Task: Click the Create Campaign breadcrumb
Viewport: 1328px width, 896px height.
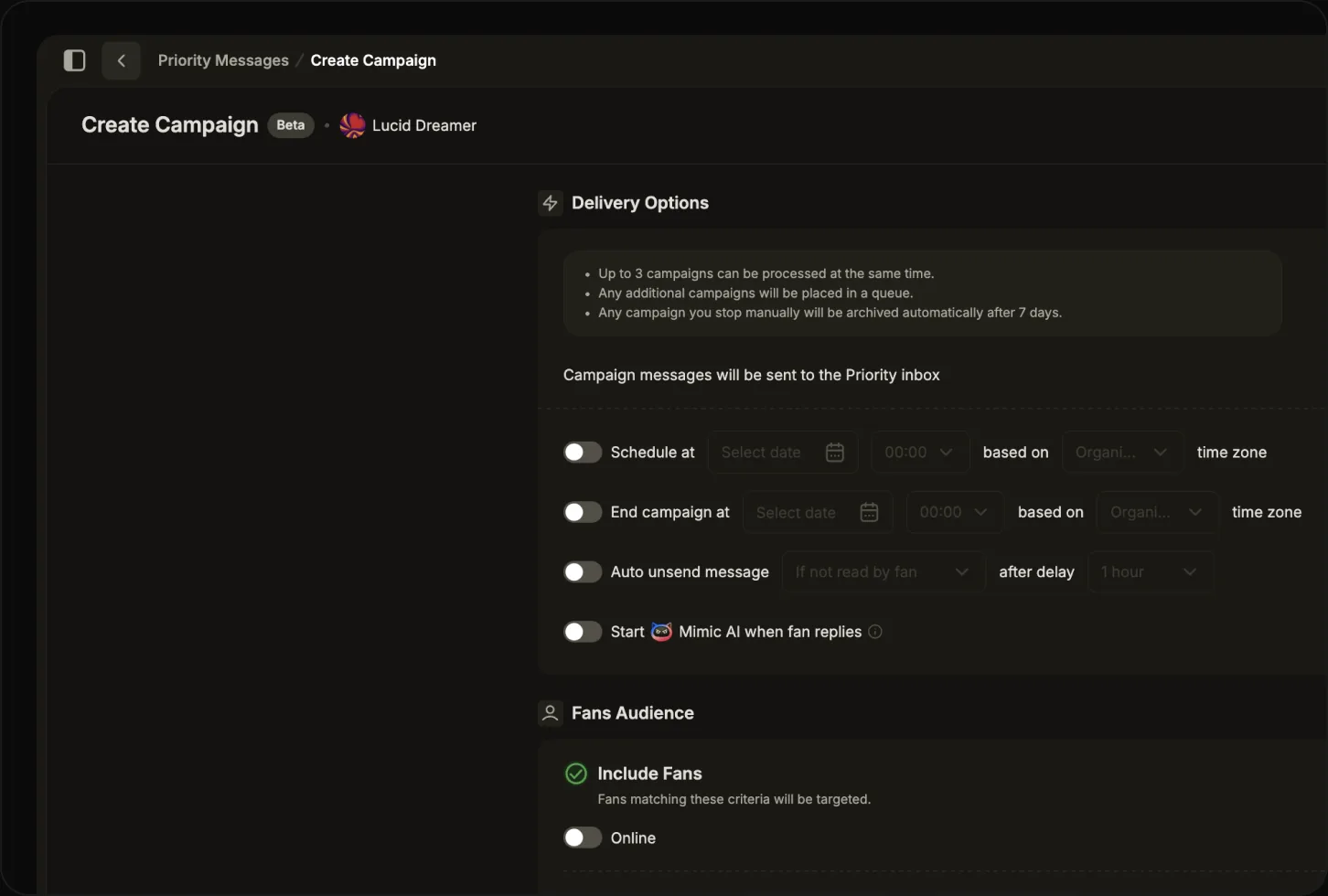Action: click(373, 60)
